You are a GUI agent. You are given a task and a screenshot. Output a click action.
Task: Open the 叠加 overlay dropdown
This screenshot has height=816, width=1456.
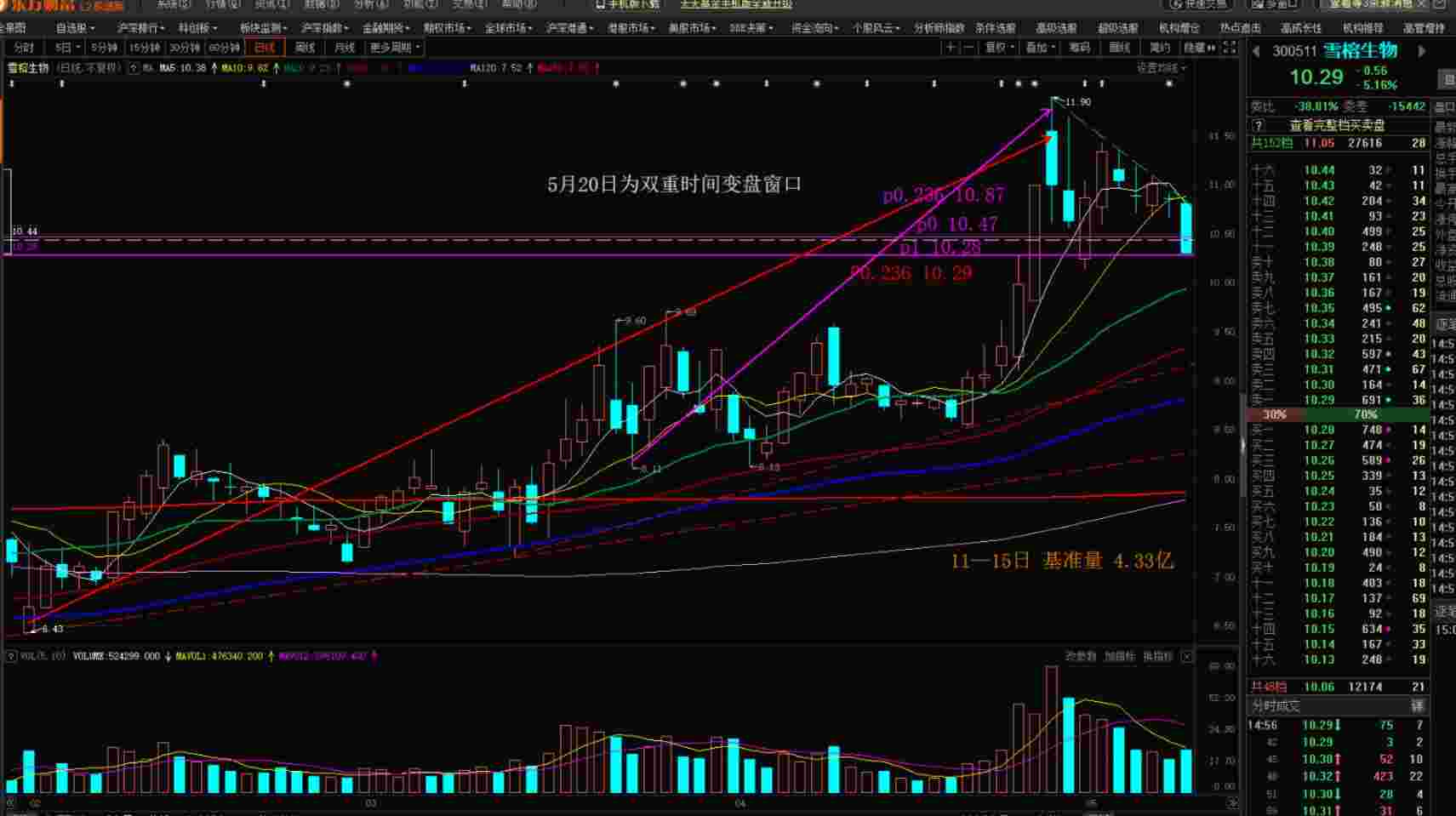(1040, 48)
